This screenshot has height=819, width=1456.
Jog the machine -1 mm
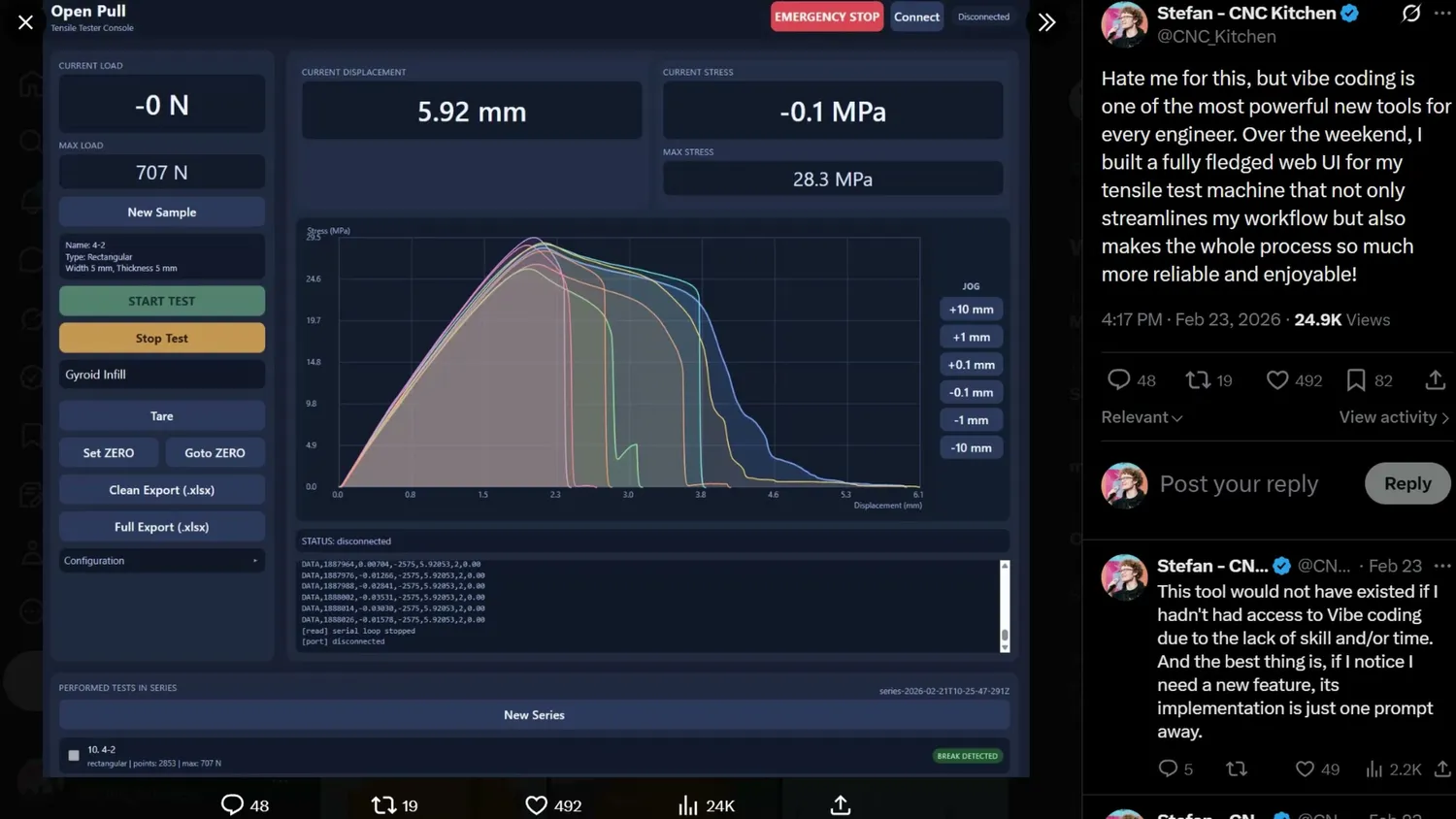[x=972, y=420]
